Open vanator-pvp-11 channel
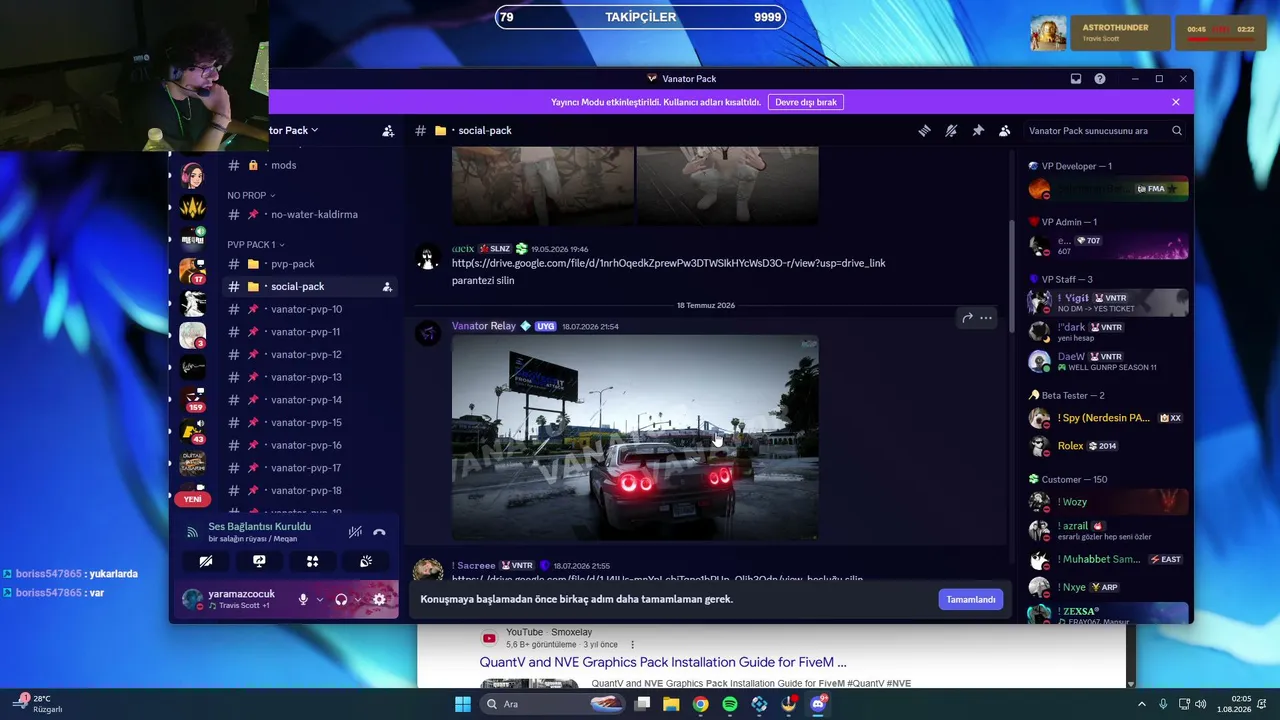 (310, 332)
